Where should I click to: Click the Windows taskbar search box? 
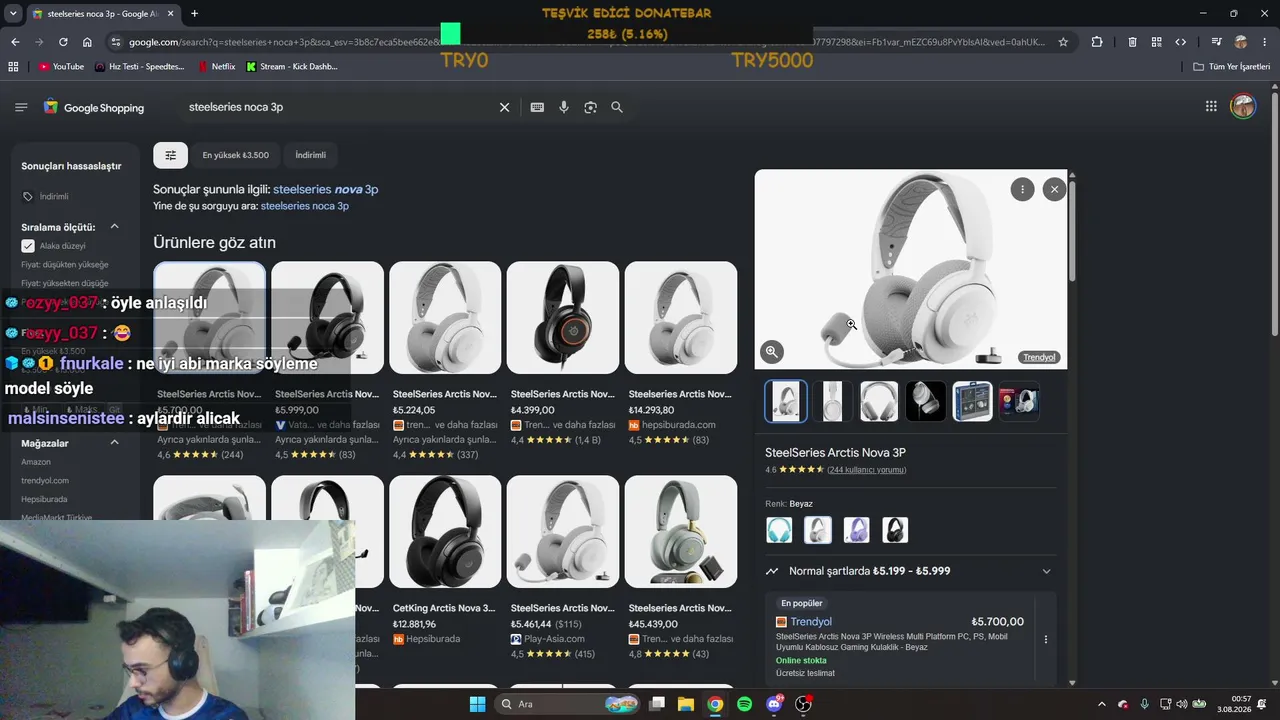568,704
